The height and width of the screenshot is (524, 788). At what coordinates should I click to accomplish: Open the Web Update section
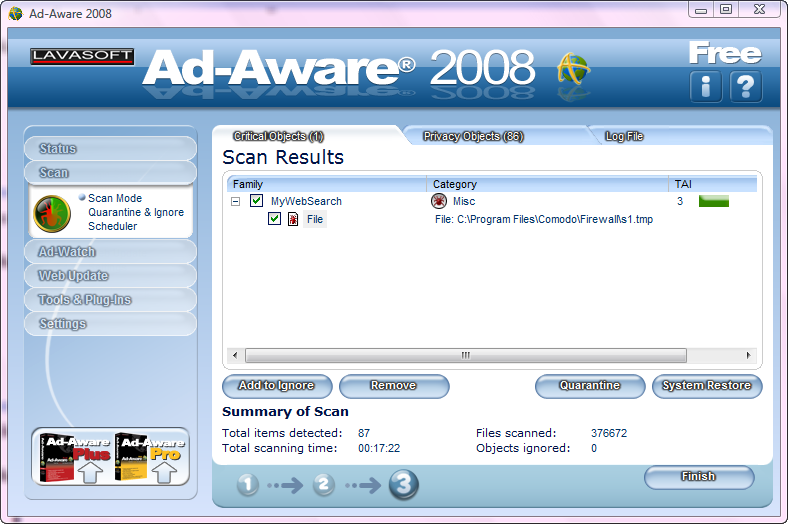point(110,276)
